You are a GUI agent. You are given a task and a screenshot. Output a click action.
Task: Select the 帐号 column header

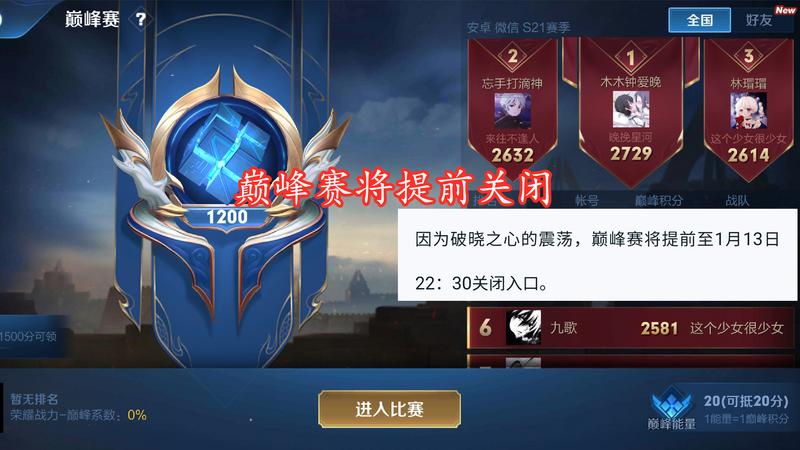[587, 201]
